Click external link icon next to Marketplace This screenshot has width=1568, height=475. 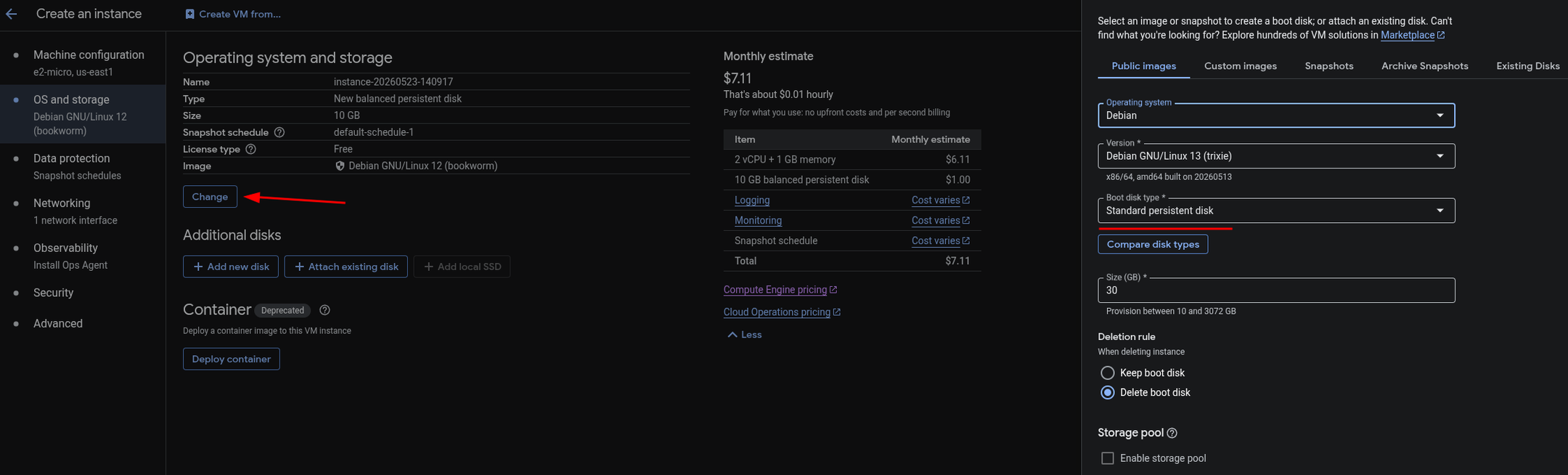click(1441, 35)
